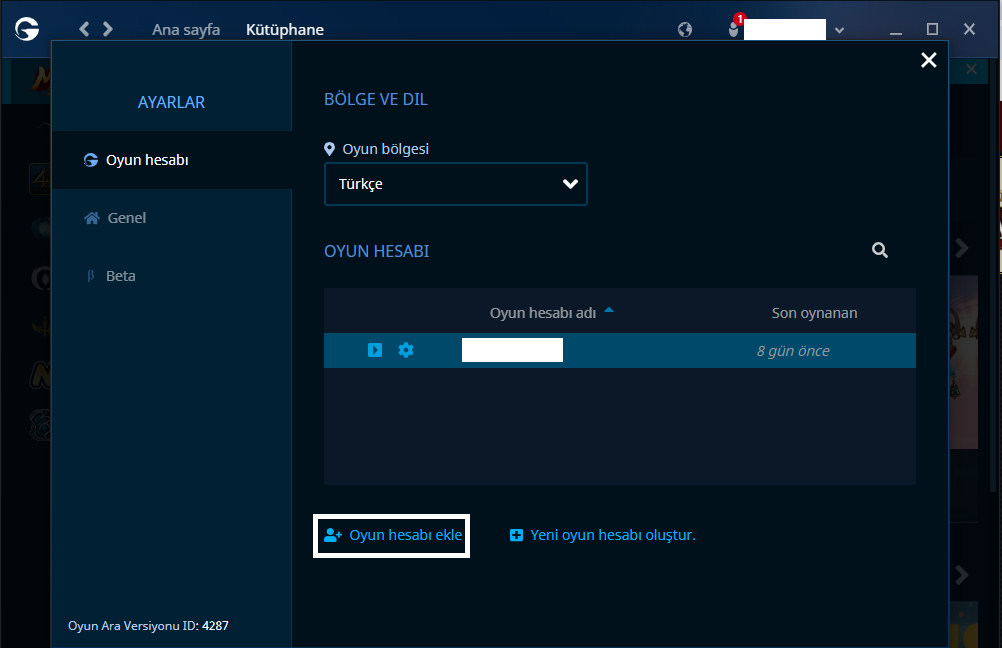Click Oyun hesabı ekle link

pyautogui.click(x=392, y=535)
